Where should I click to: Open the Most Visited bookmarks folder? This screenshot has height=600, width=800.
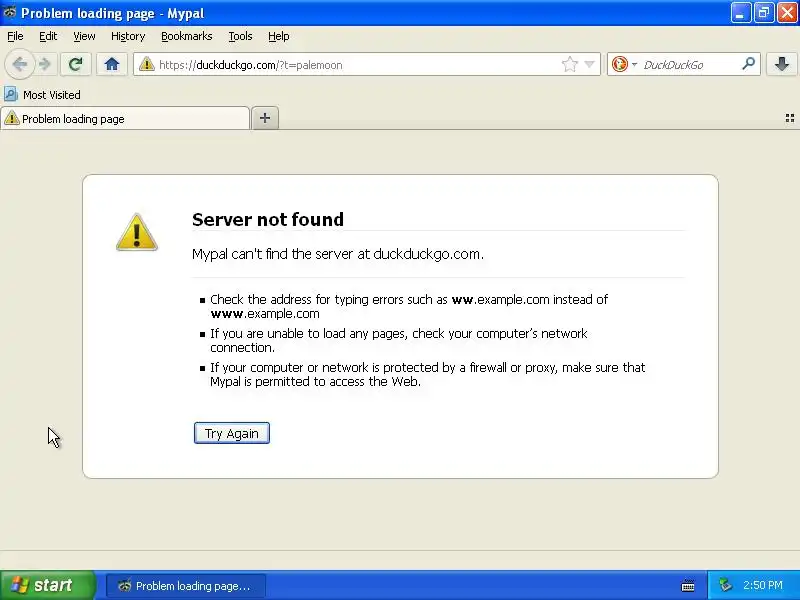[42, 95]
